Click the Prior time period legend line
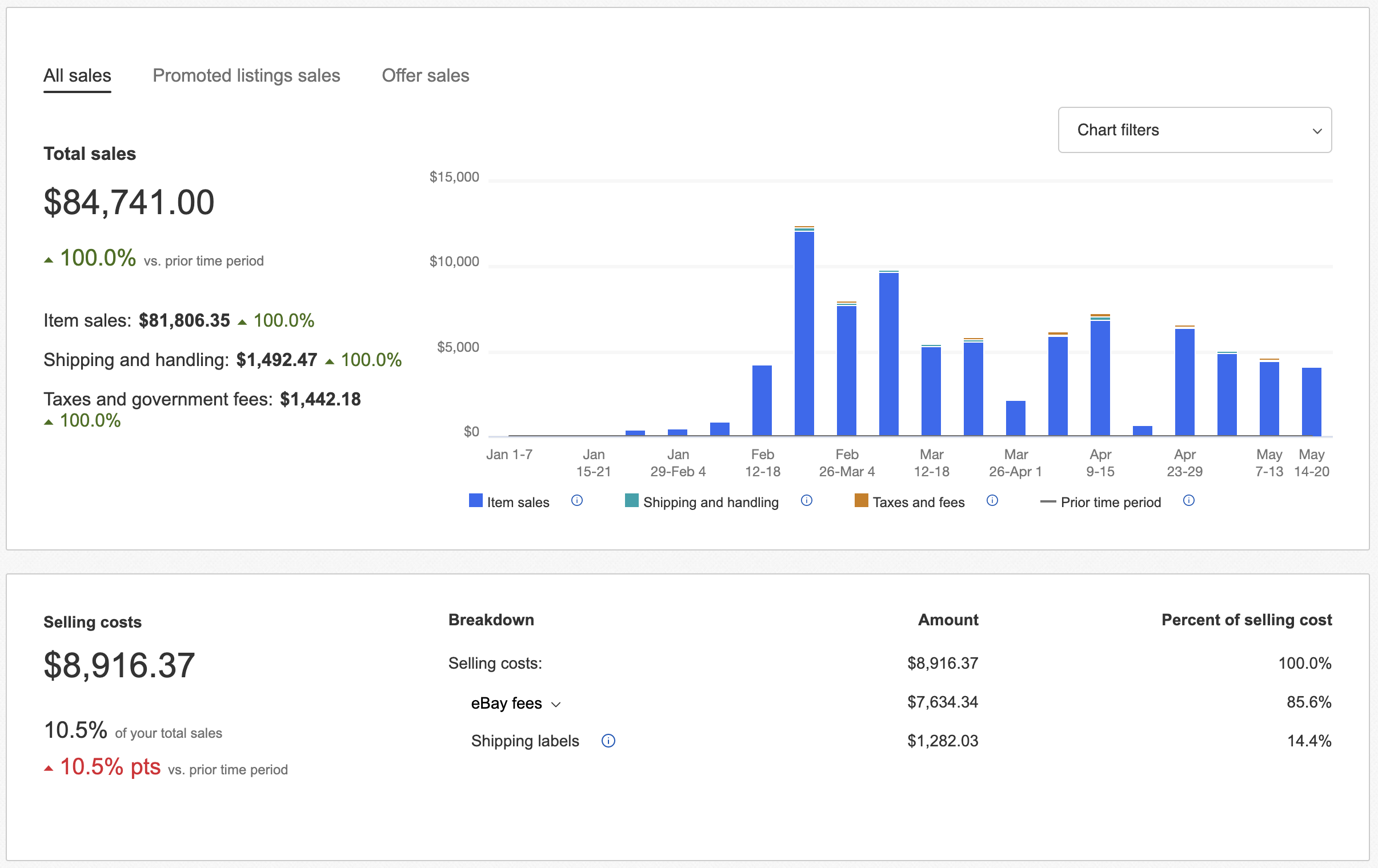Screen dimensions: 1378x868 [x=1048, y=501]
